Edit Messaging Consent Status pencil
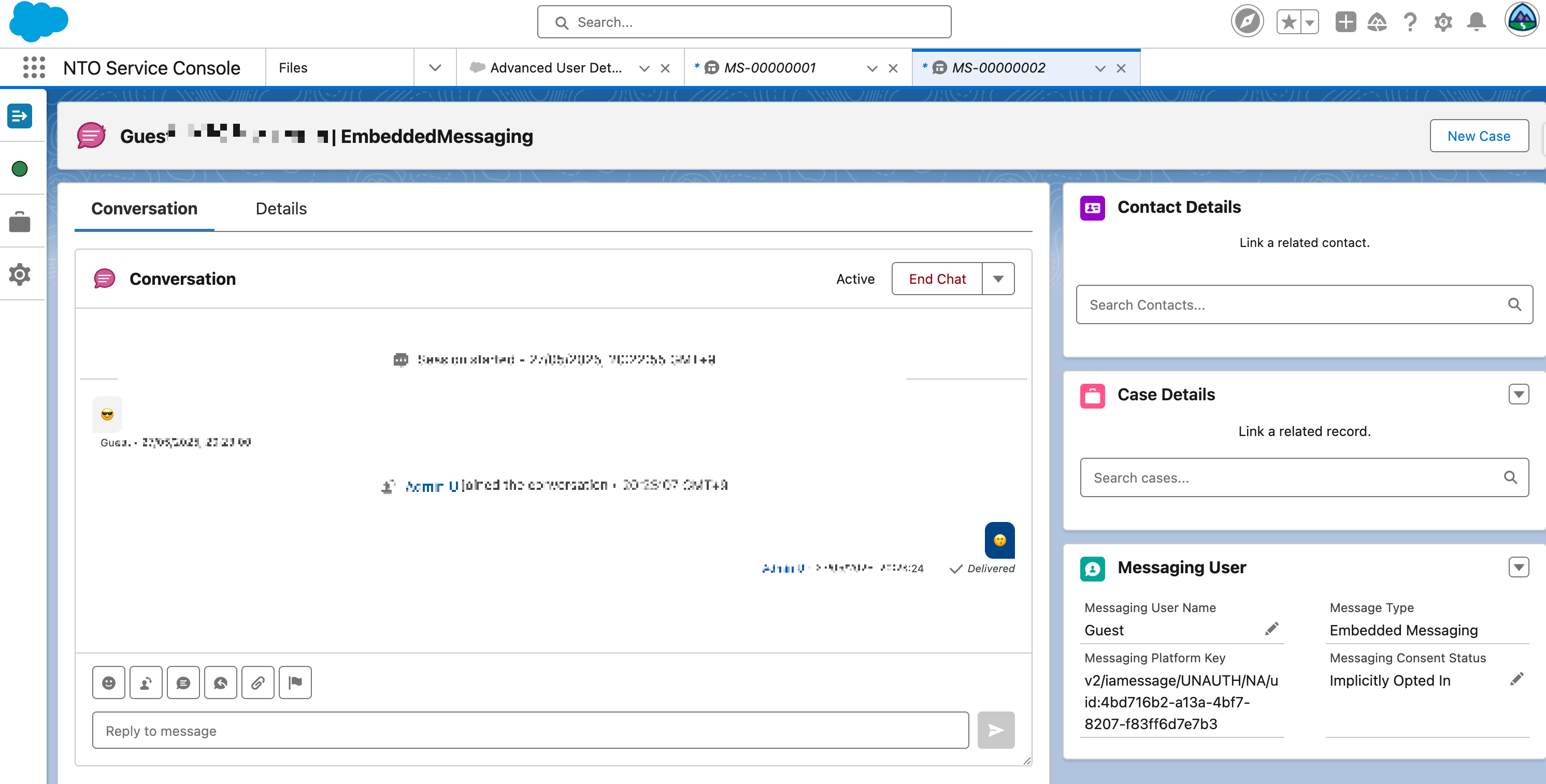 point(1516,679)
